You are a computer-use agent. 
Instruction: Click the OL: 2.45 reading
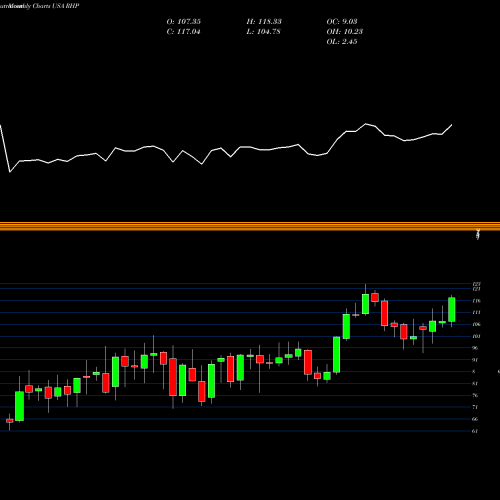tap(342, 42)
